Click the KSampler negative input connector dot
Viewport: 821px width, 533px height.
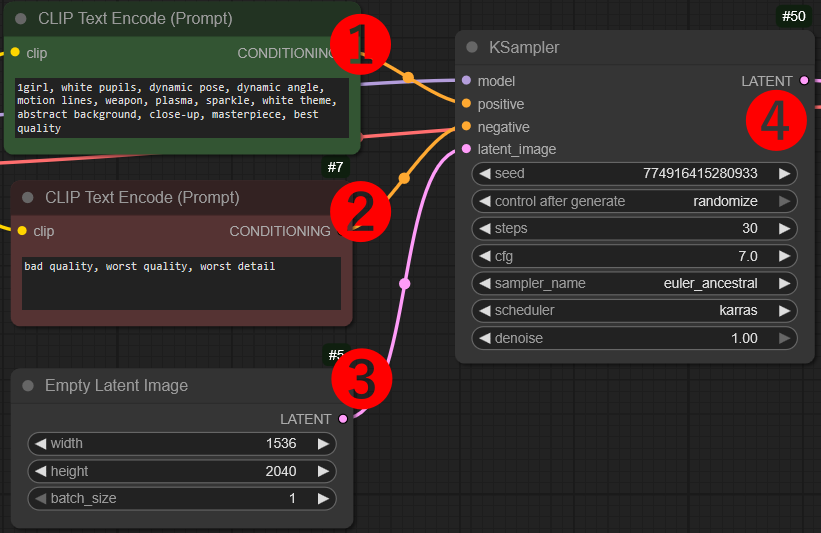(466, 127)
